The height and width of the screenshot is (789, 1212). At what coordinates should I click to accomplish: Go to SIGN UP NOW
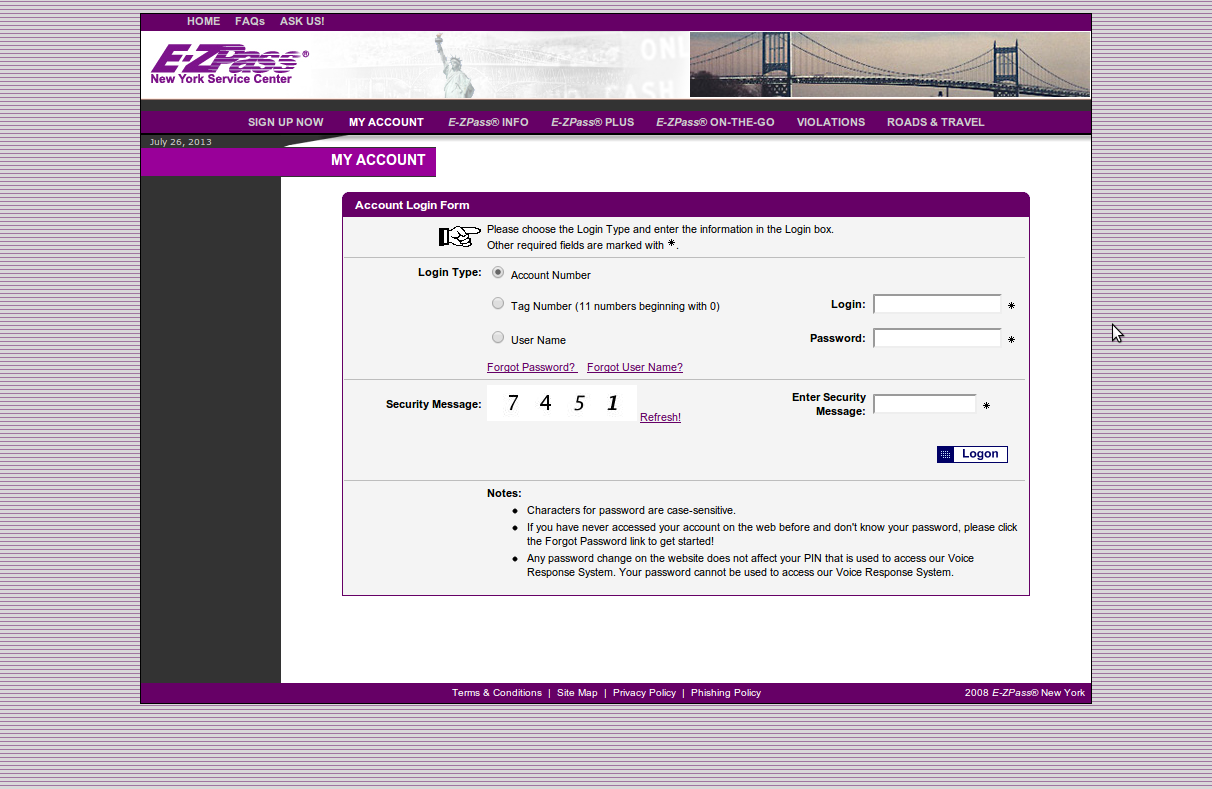pos(286,122)
